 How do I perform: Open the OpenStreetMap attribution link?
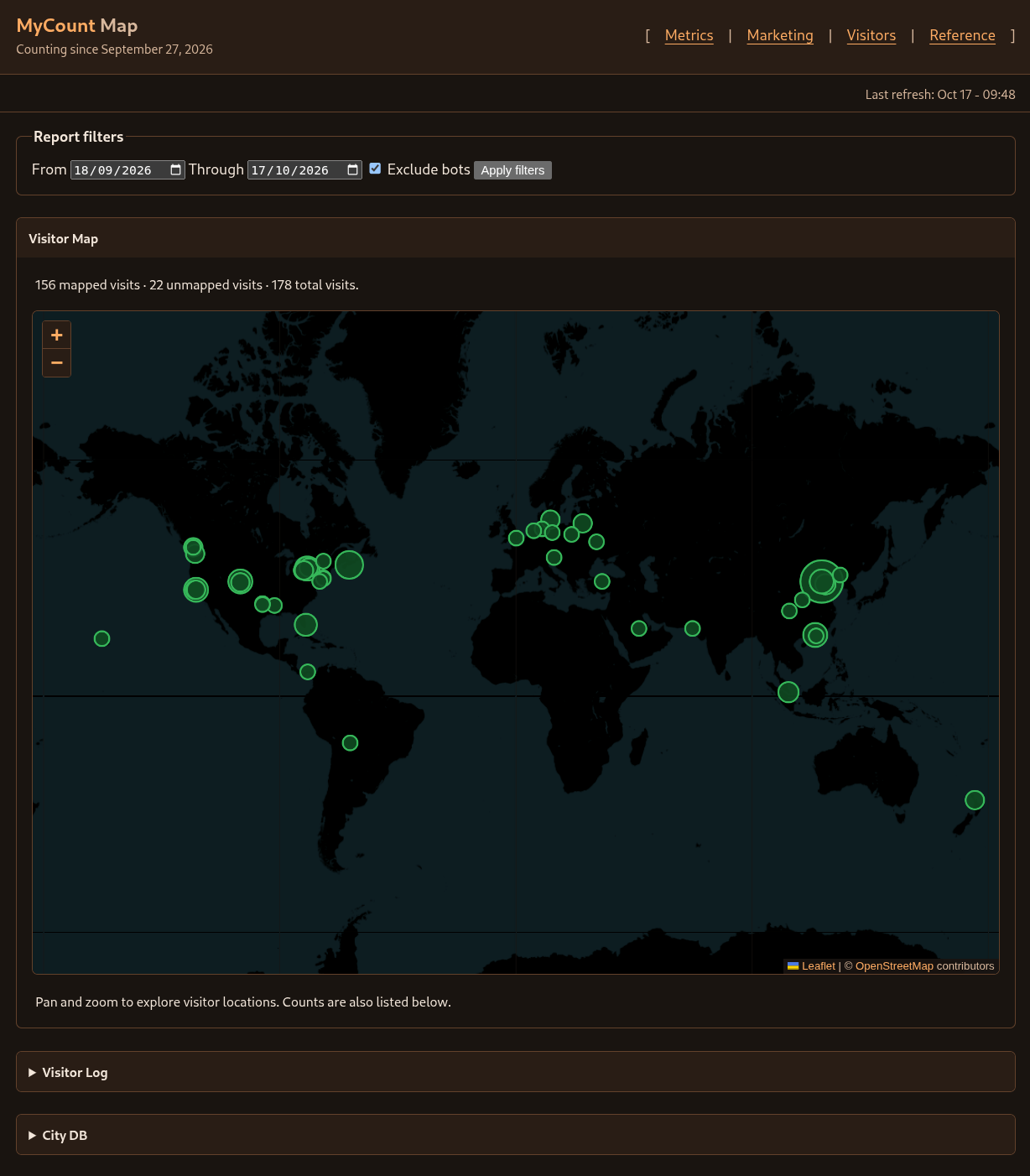(894, 966)
